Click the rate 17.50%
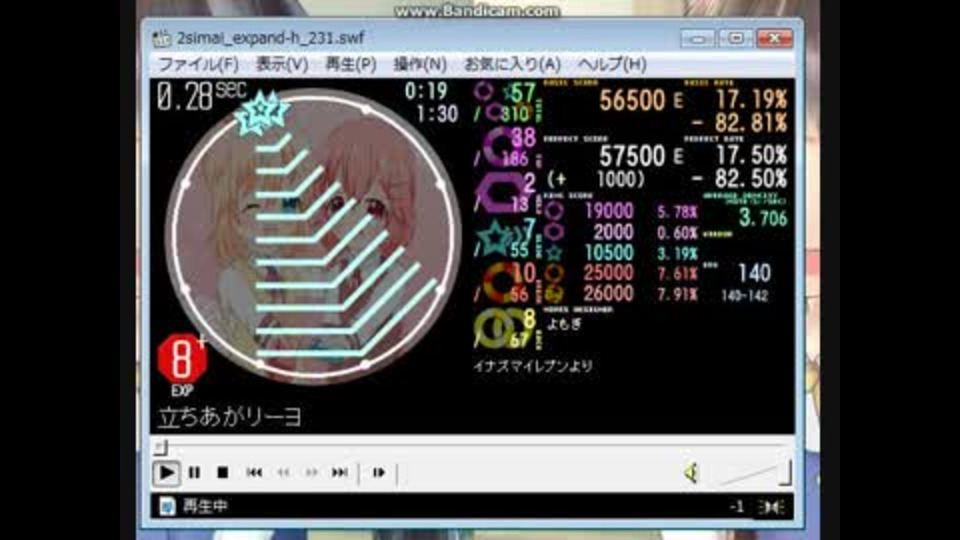This screenshot has width=960, height=540. tap(752, 156)
